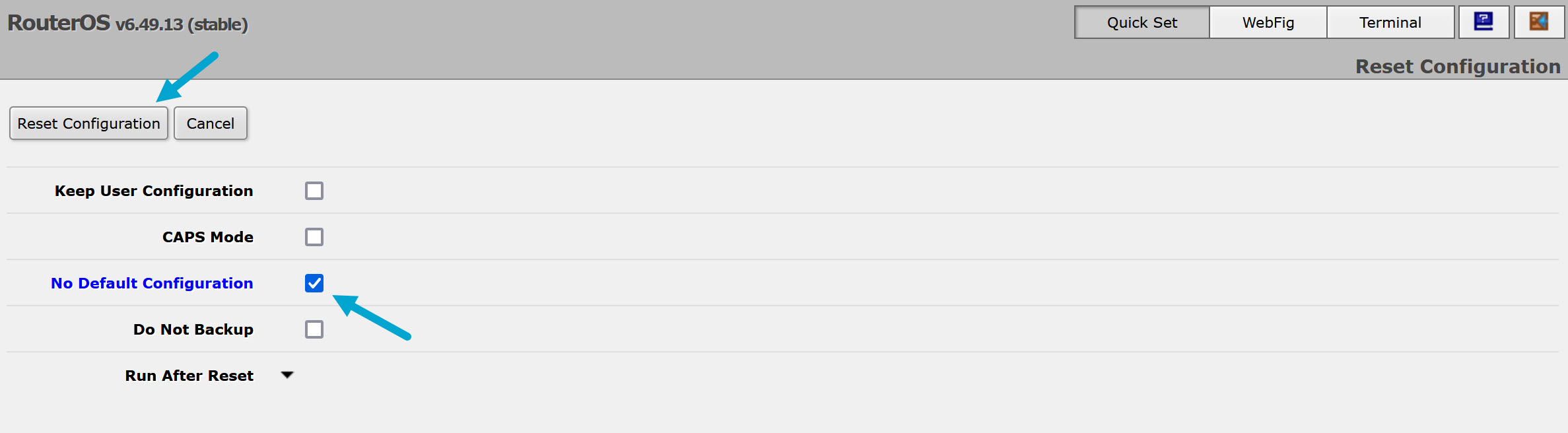1568x433 pixels.
Task: Click the blue No Default Configuration label
Action: click(152, 283)
